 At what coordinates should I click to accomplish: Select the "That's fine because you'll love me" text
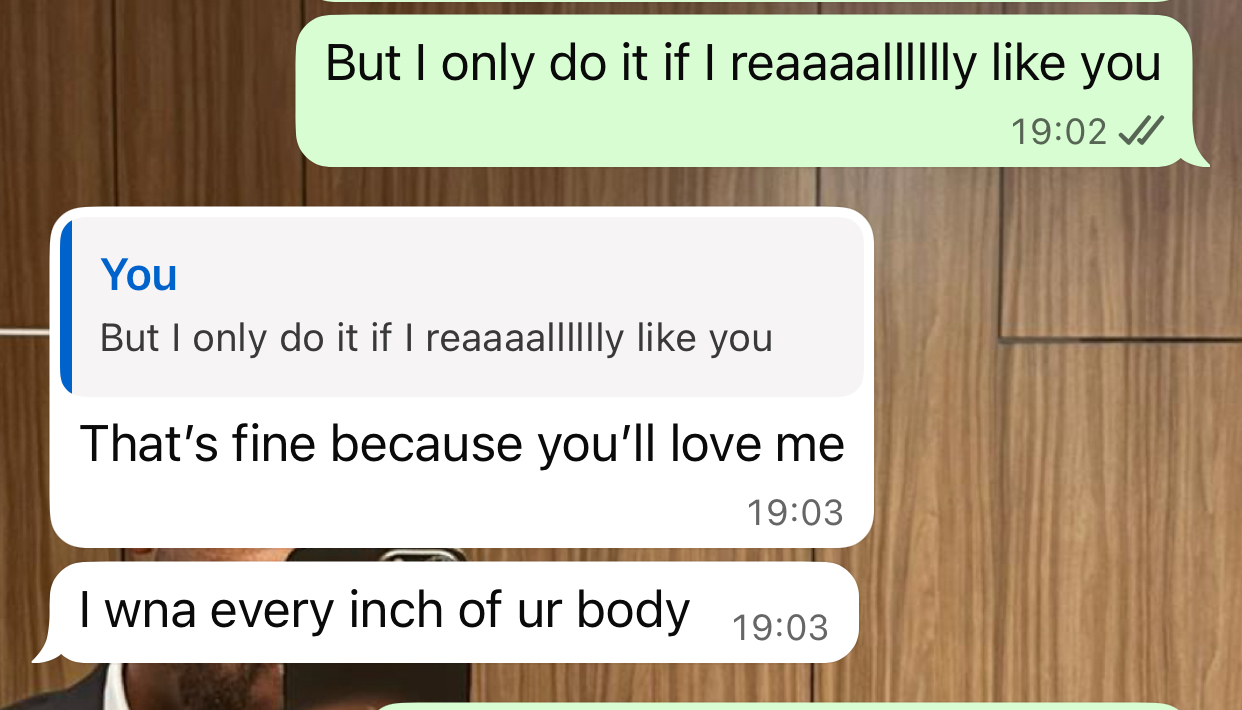point(462,443)
